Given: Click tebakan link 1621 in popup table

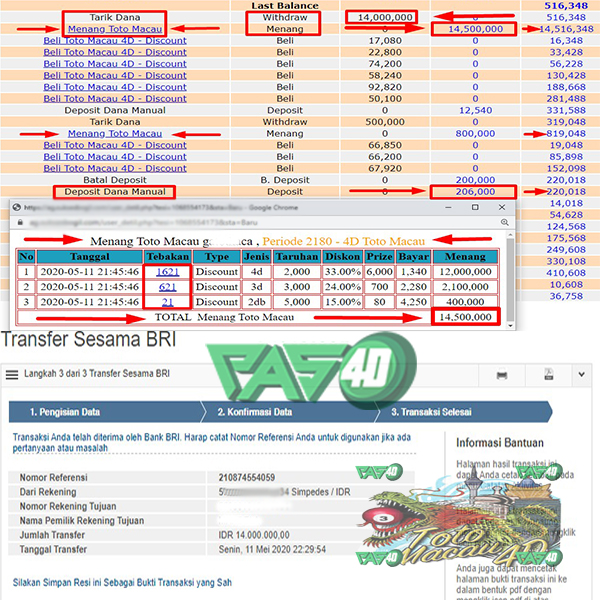Looking at the screenshot, I should click(167, 272).
